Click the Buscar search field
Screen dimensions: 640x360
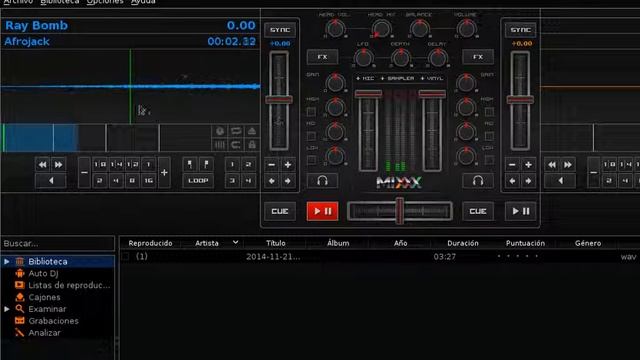click(58, 243)
